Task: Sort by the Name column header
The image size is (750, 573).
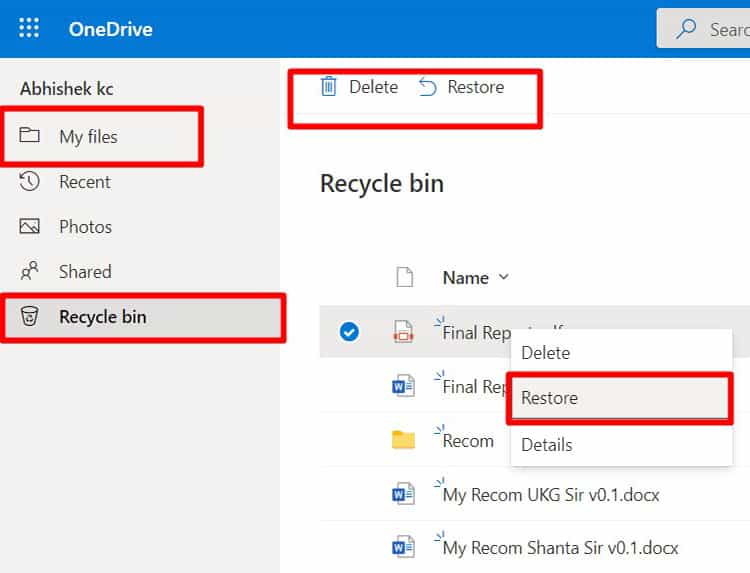Action: (x=465, y=278)
